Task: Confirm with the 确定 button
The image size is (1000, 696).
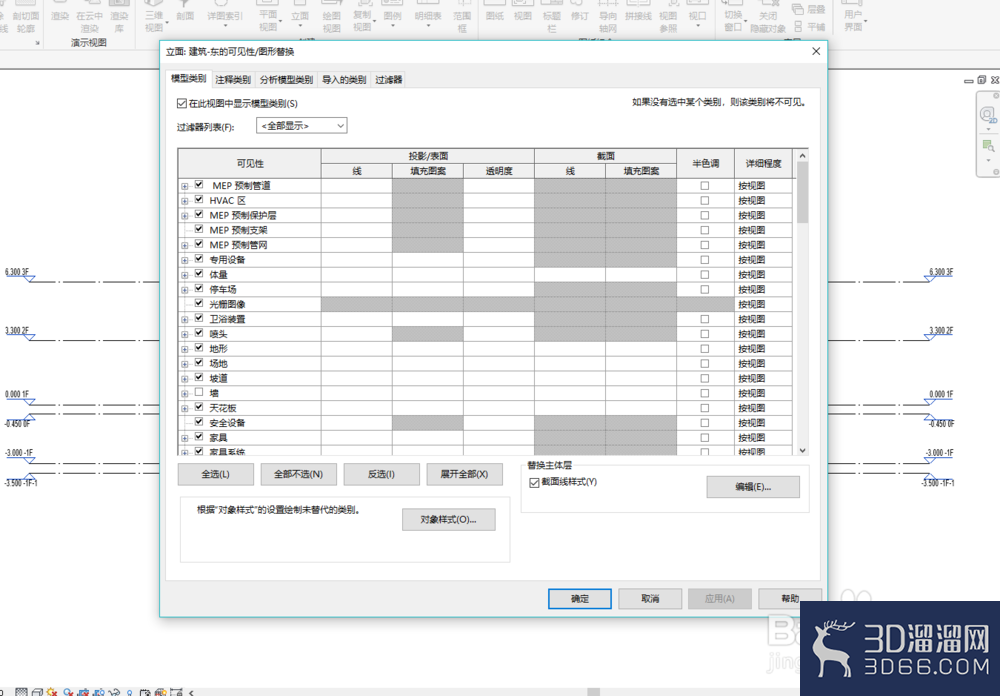Action: [x=580, y=598]
